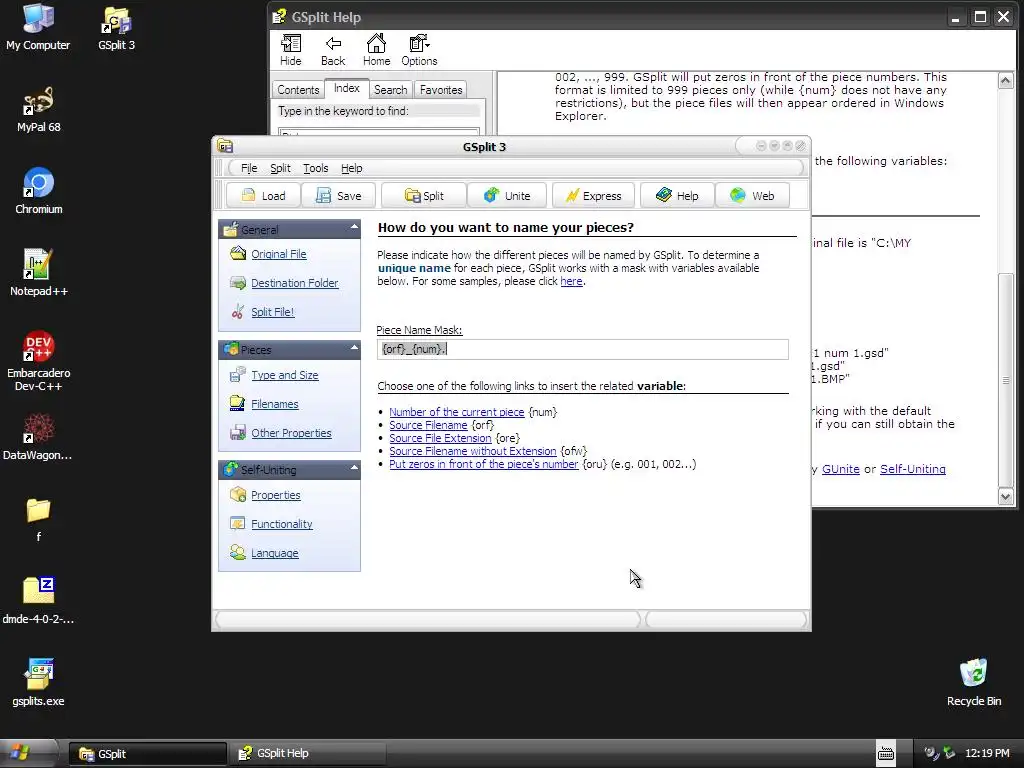Click the Split toolbar button
Screen dimensions: 1024x768
click(x=424, y=196)
